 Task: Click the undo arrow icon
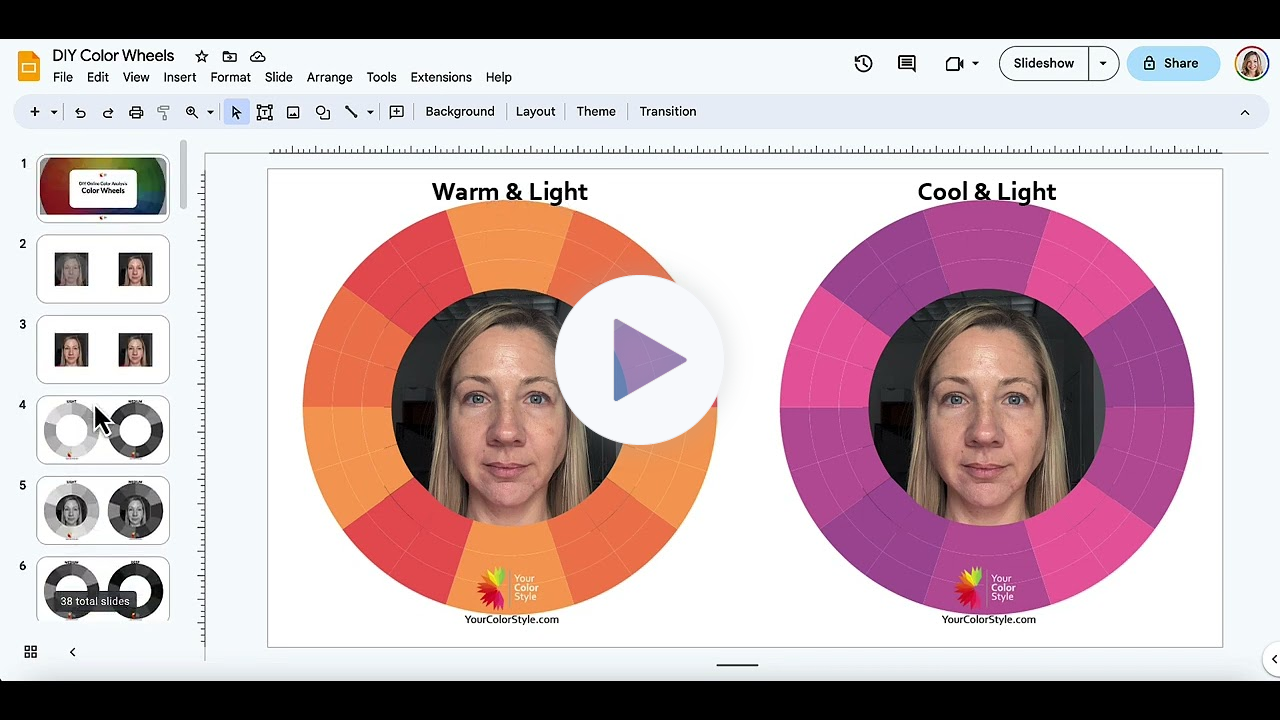pyautogui.click(x=80, y=112)
